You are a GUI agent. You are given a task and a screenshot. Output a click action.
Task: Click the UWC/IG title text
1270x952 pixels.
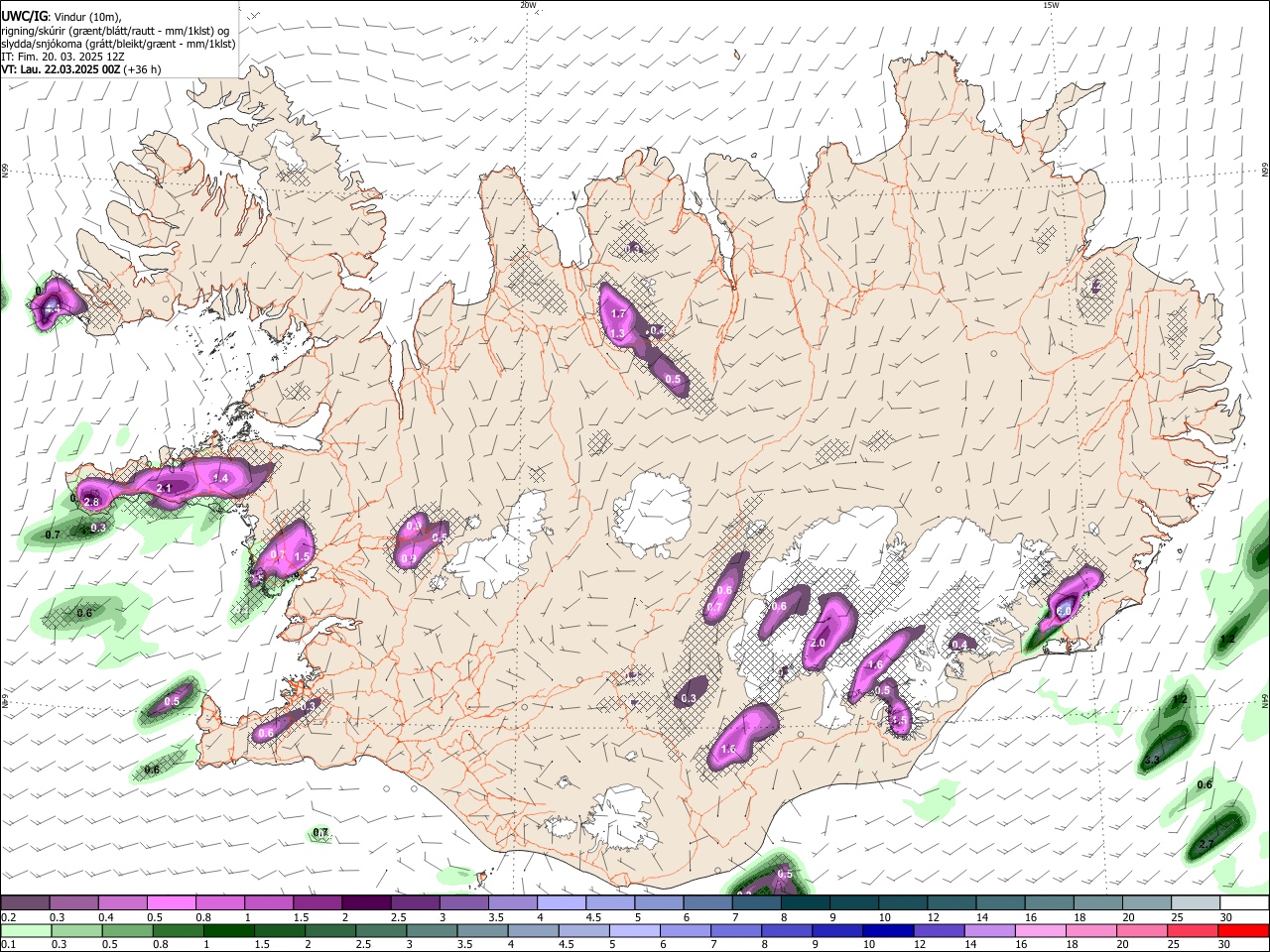[x=24, y=16]
